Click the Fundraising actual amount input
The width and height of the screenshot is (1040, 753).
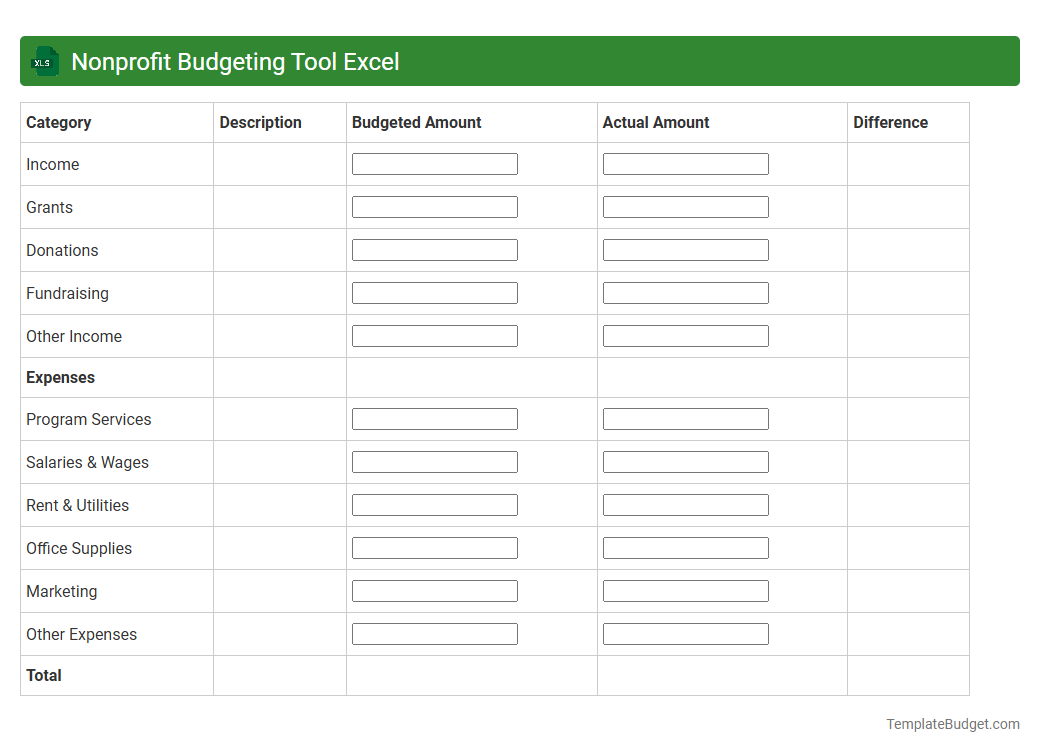click(685, 292)
